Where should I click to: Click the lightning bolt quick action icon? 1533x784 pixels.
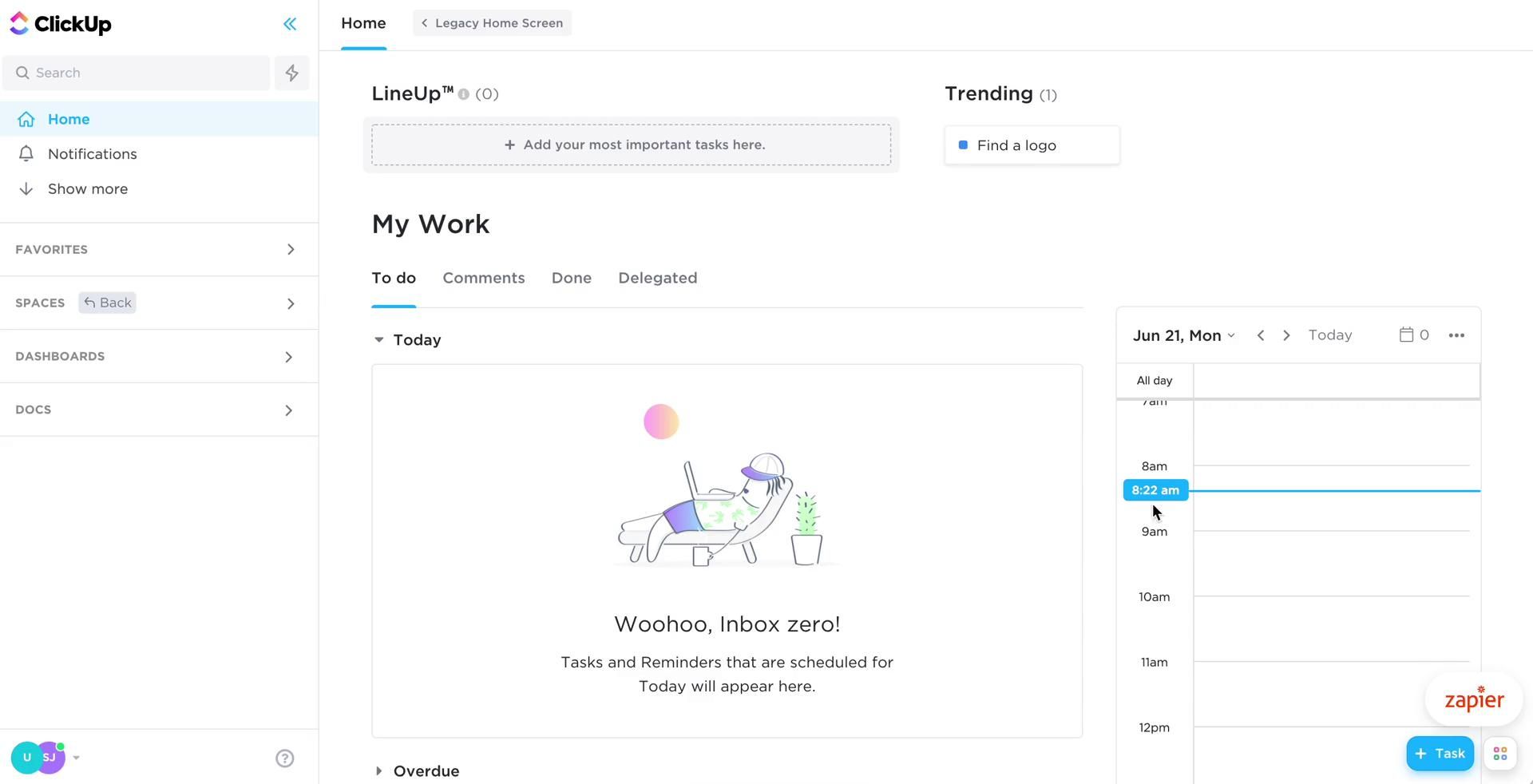[292, 73]
